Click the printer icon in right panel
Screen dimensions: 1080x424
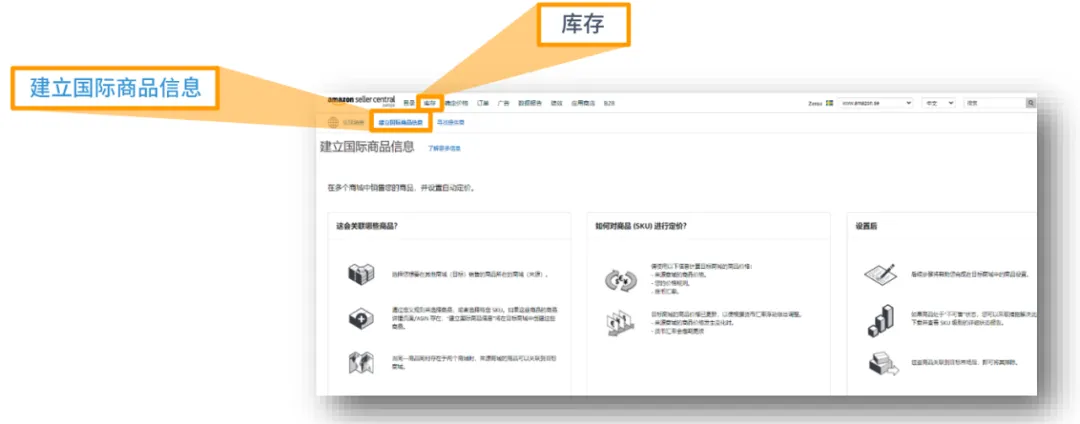(879, 364)
